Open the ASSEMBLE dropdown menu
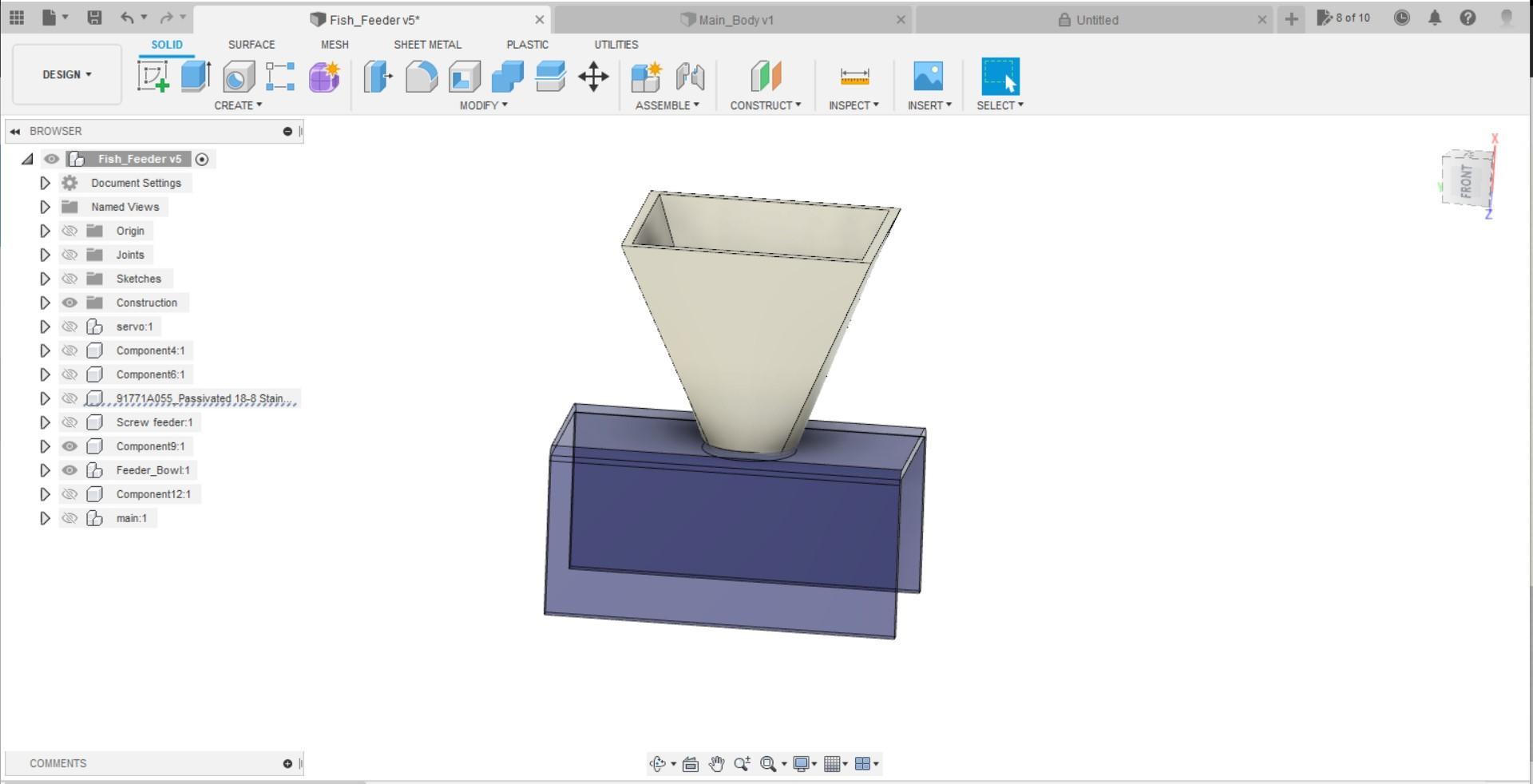Viewport: 1533px width, 784px height. coord(667,105)
